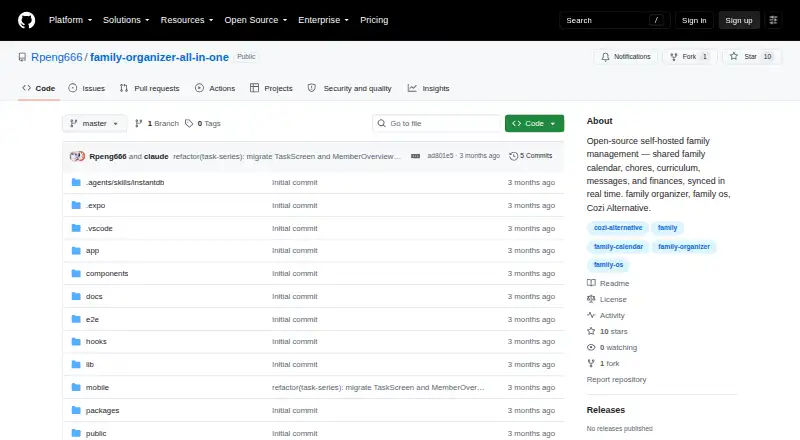Click the cozi-alternative topic tag

pyautogui.click(x=618, y=228)
